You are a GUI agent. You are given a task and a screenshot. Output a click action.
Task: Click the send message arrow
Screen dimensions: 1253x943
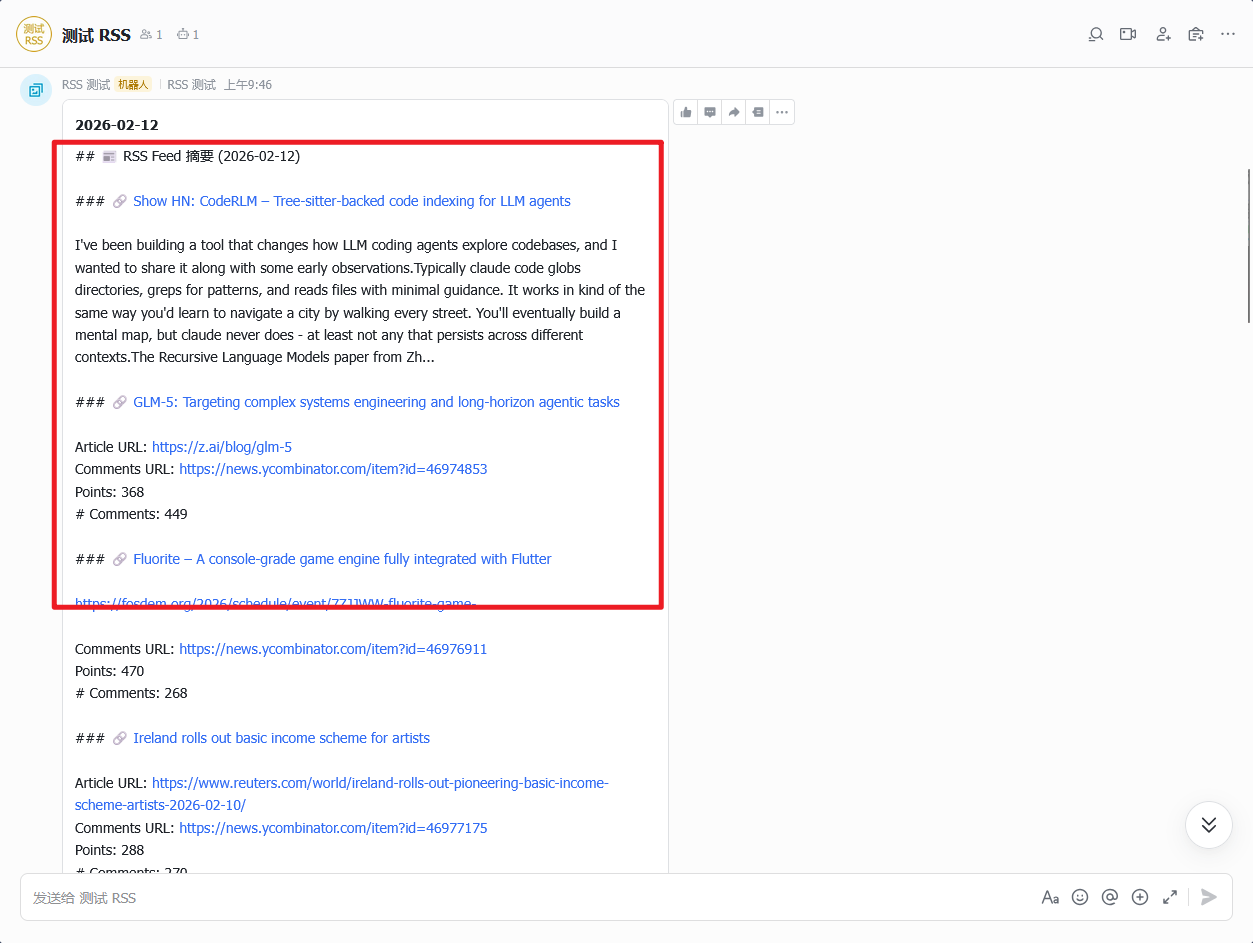click(1209, 897)
